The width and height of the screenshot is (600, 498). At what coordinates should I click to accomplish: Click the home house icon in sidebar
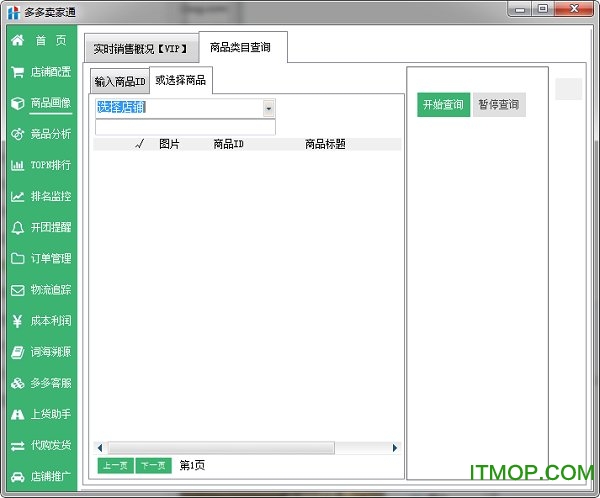click(x=18, y=40)
